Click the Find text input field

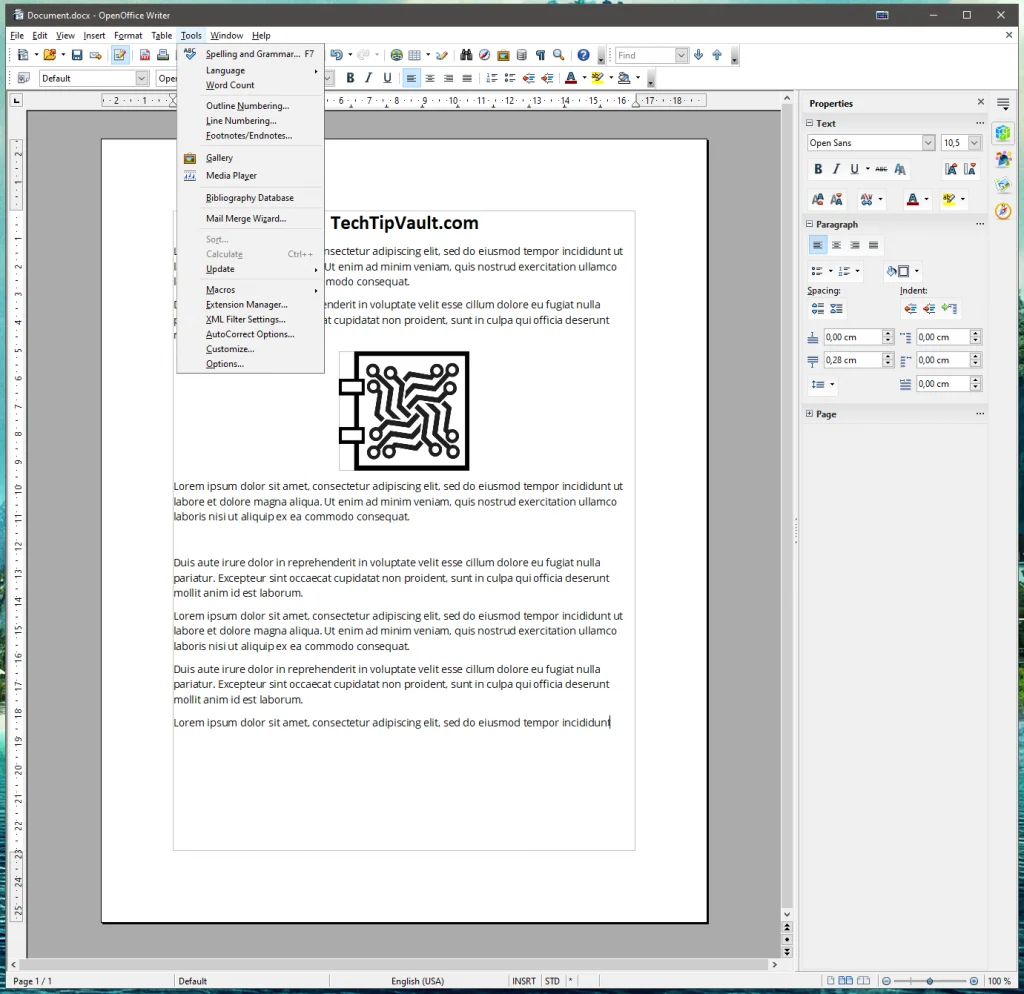point(645,56)
